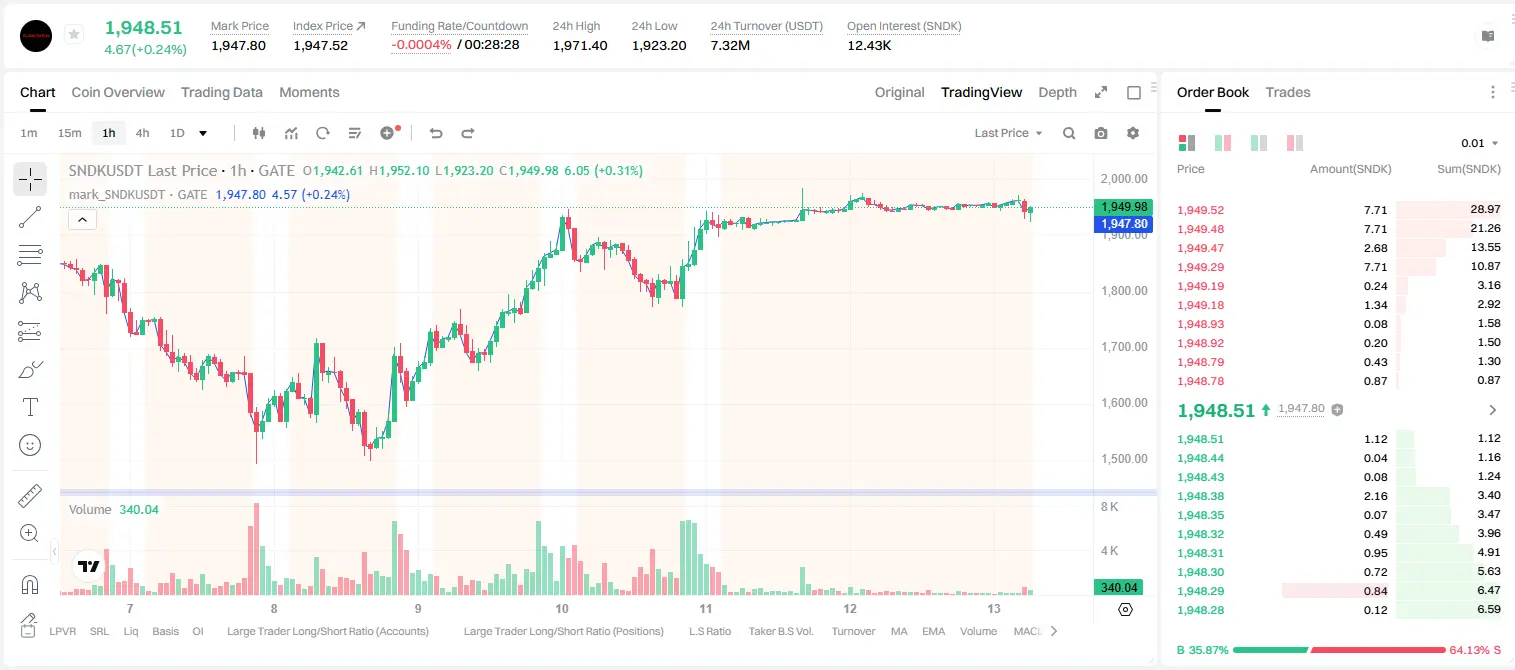This screenshot has width=1515, height=670.
Task: Click the 1,949.52 ask price row
Action: click(x=1339, y=210)
